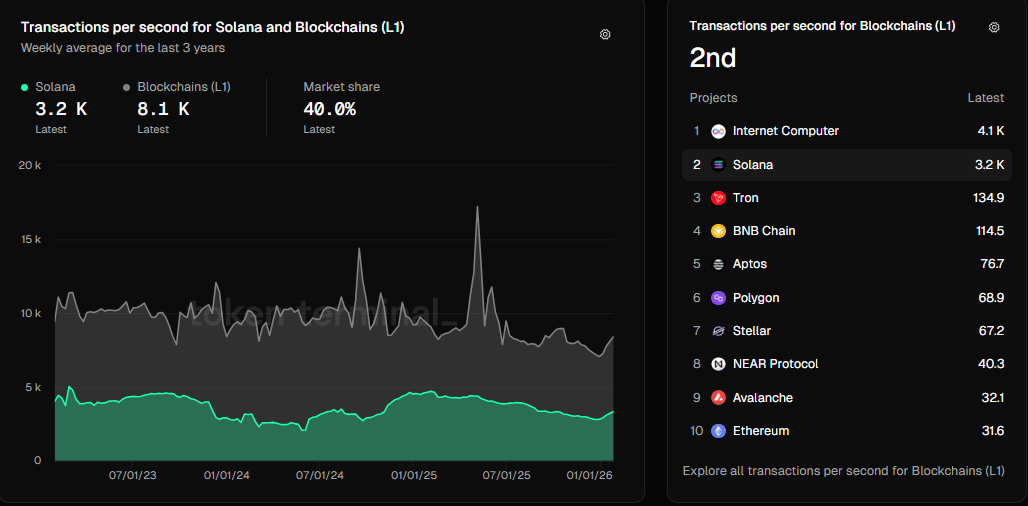
Task: Click the Projects column header
Action: click(x=713, y=98)
